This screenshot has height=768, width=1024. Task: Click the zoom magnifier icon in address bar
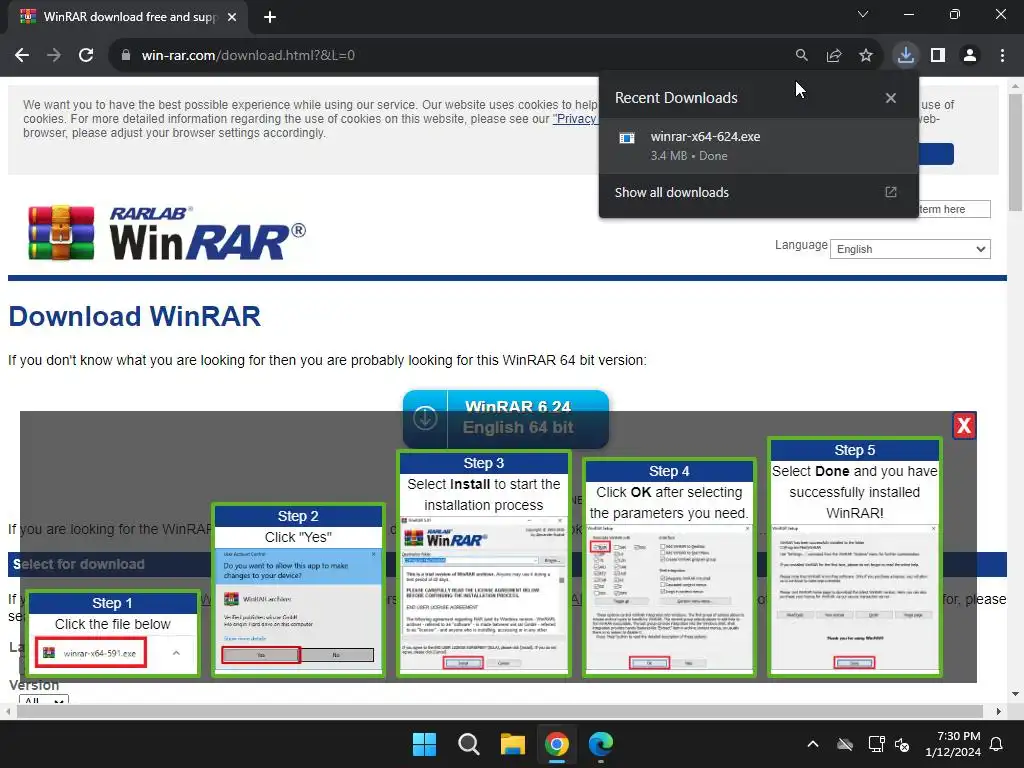pyautogui.click(x=801, y=56)
